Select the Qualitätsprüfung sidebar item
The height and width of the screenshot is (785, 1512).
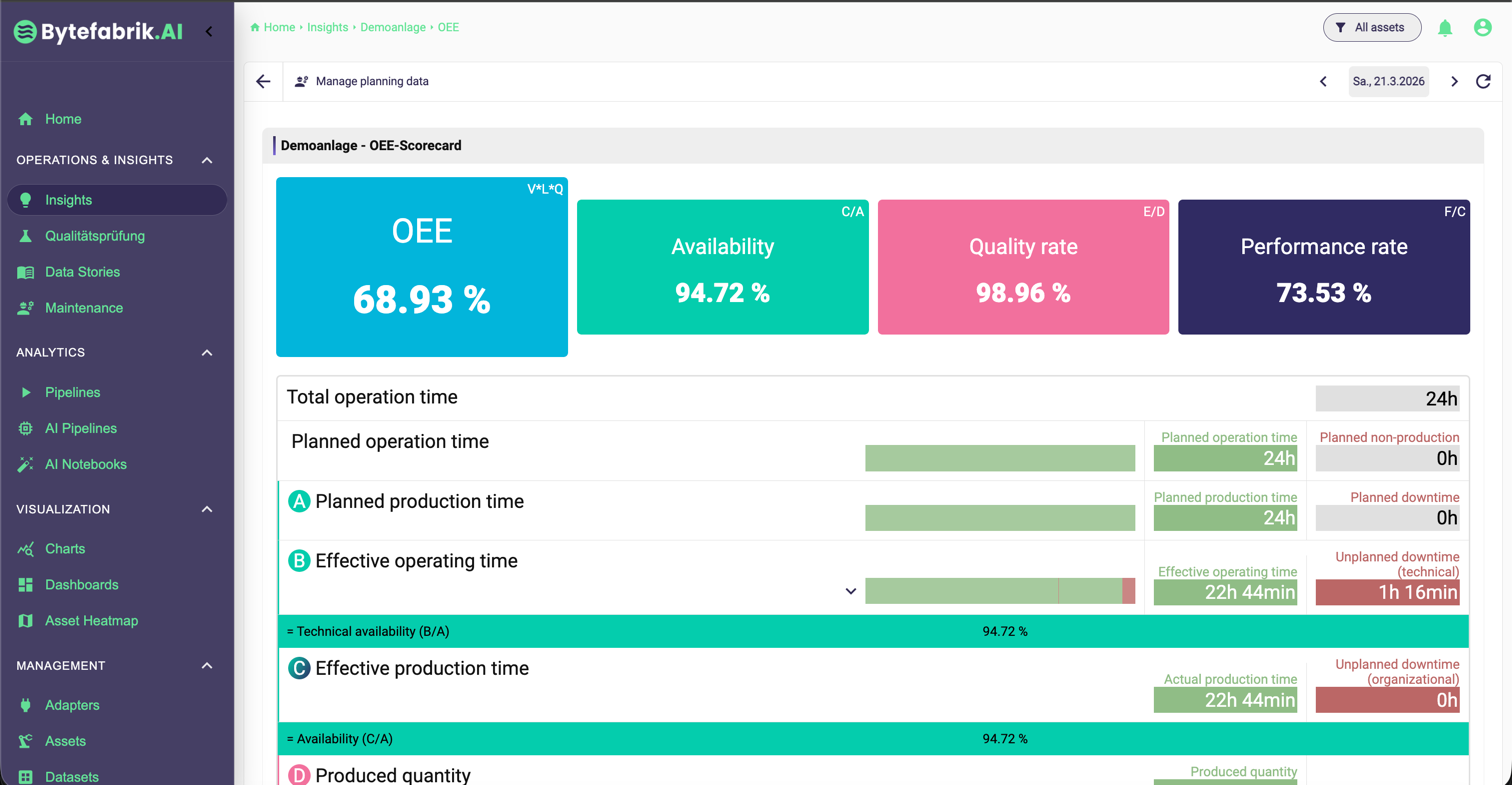(x=95, y=236)
